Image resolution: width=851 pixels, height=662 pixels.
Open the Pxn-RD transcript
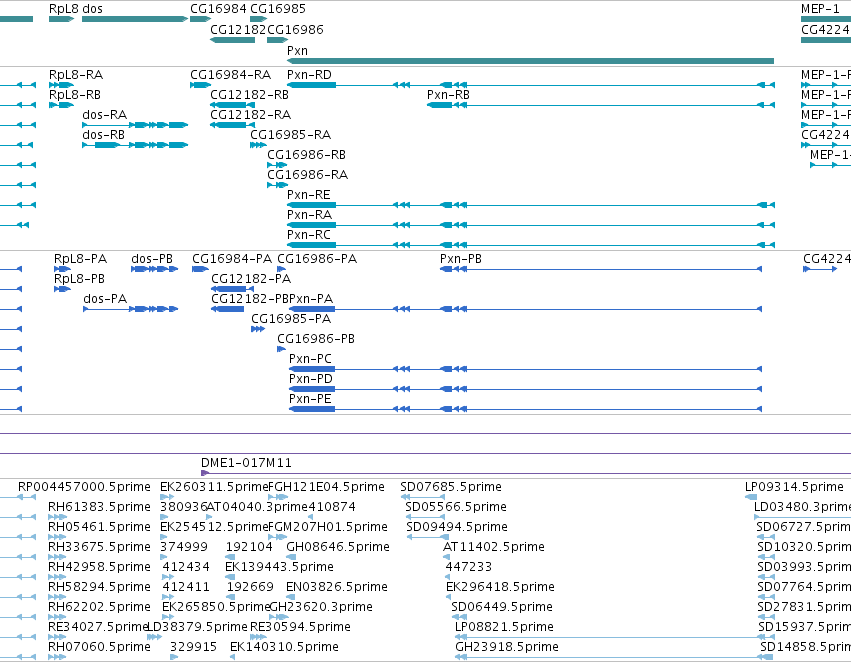531,85
